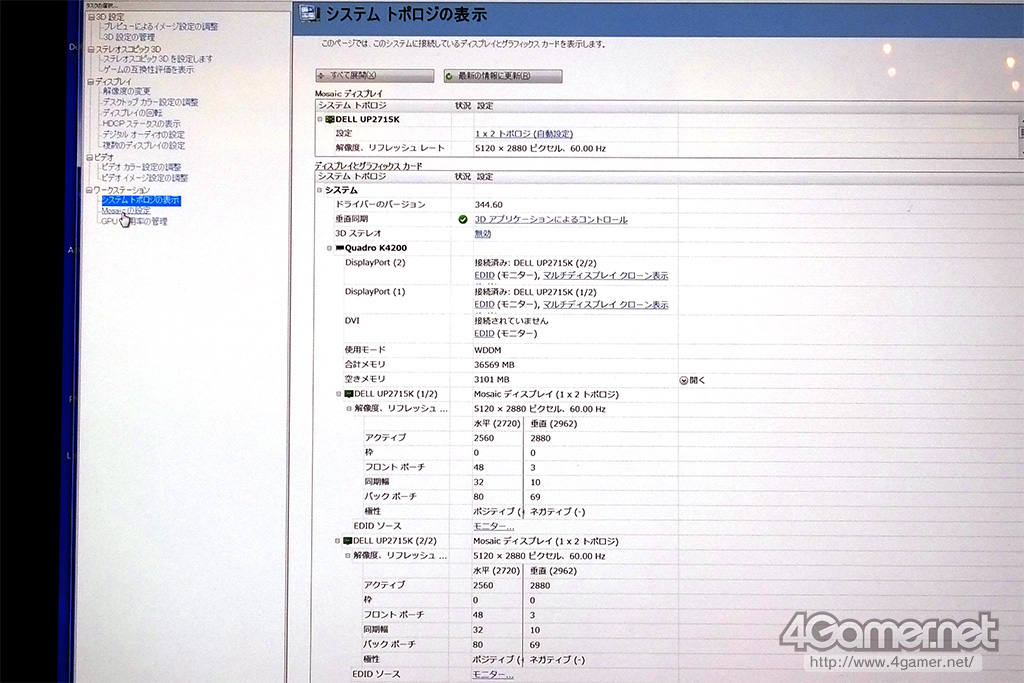
Task: Open モニター... link for DELL UP2715K (2/2) EDID ソース
Action: coord(493,675)
